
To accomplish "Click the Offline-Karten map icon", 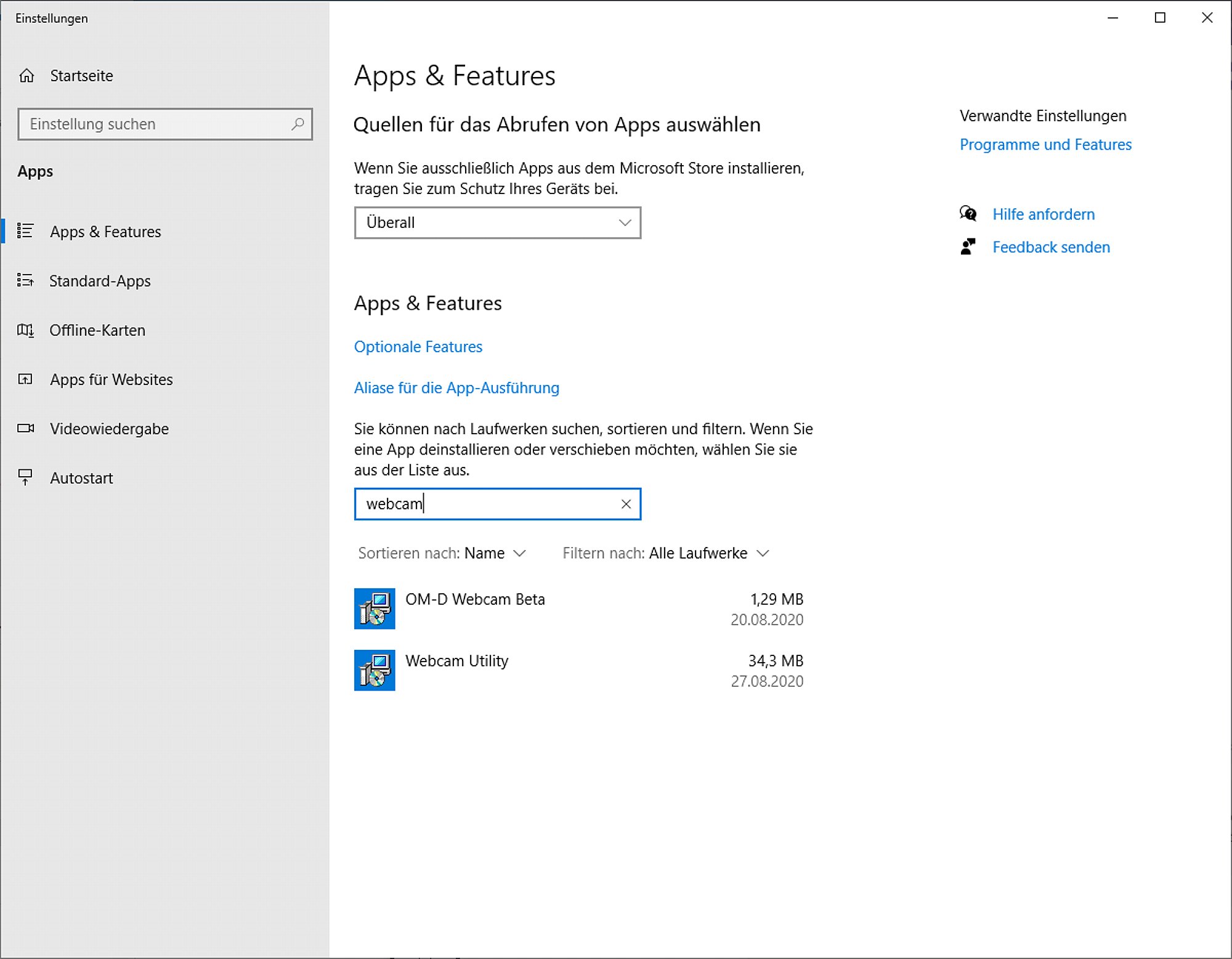I will (25, 330).
